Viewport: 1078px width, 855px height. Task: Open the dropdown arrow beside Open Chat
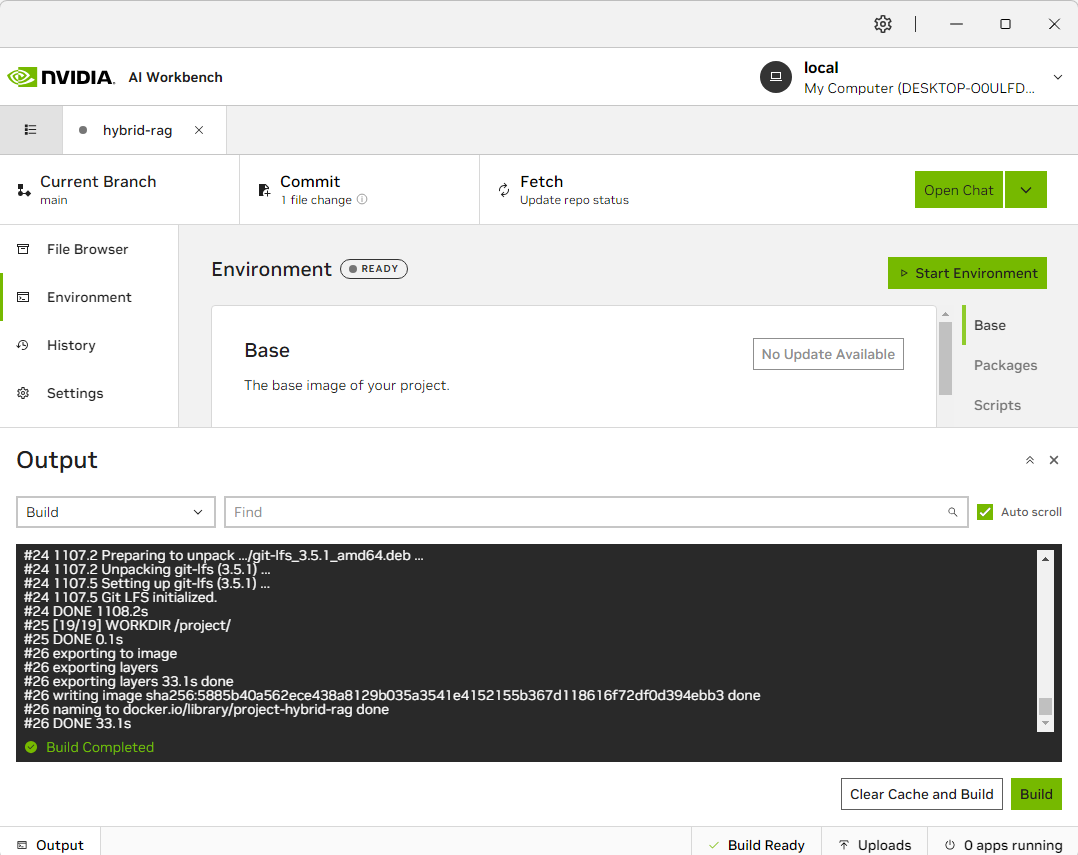[1026, 190]
